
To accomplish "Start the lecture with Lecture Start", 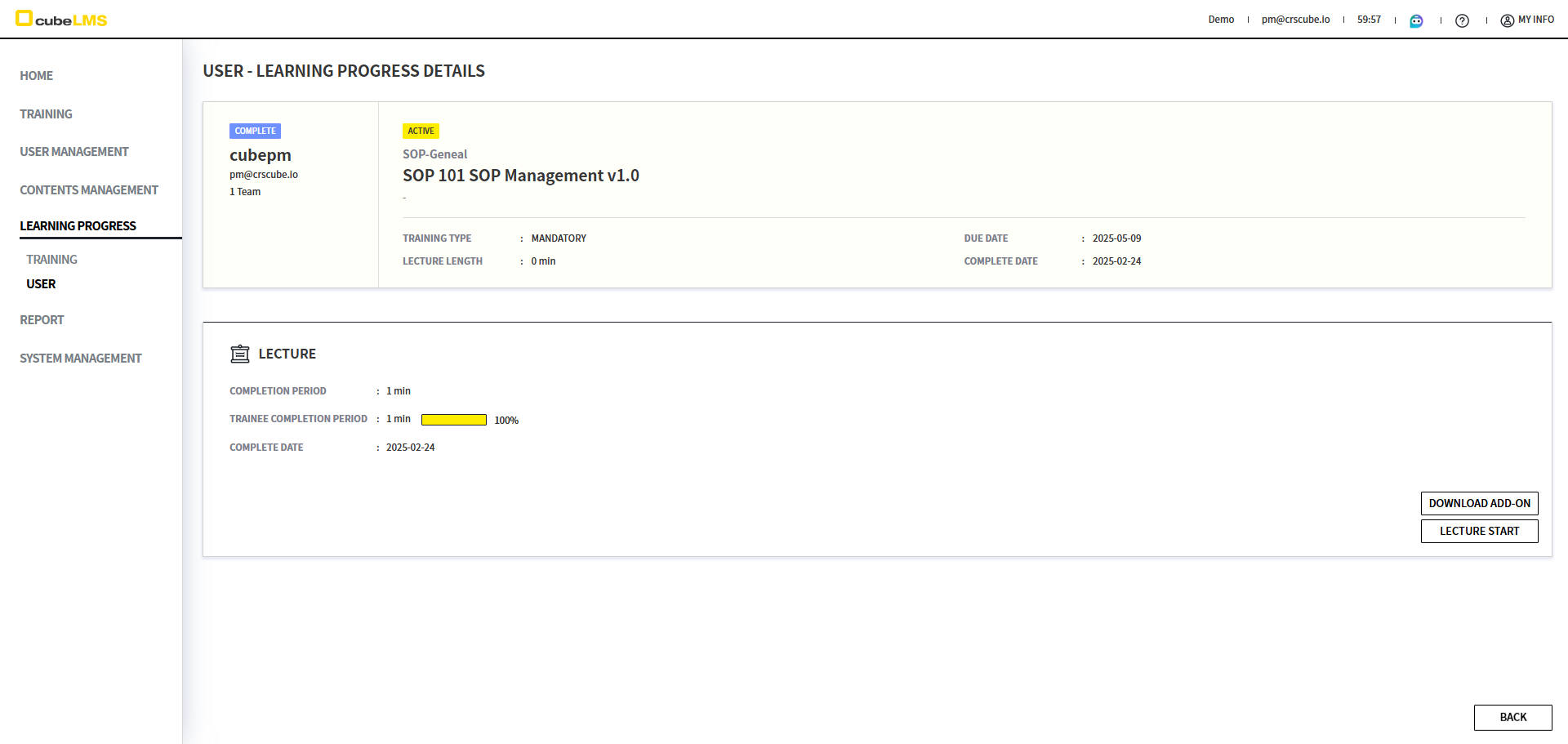I will pos(1479,531).
